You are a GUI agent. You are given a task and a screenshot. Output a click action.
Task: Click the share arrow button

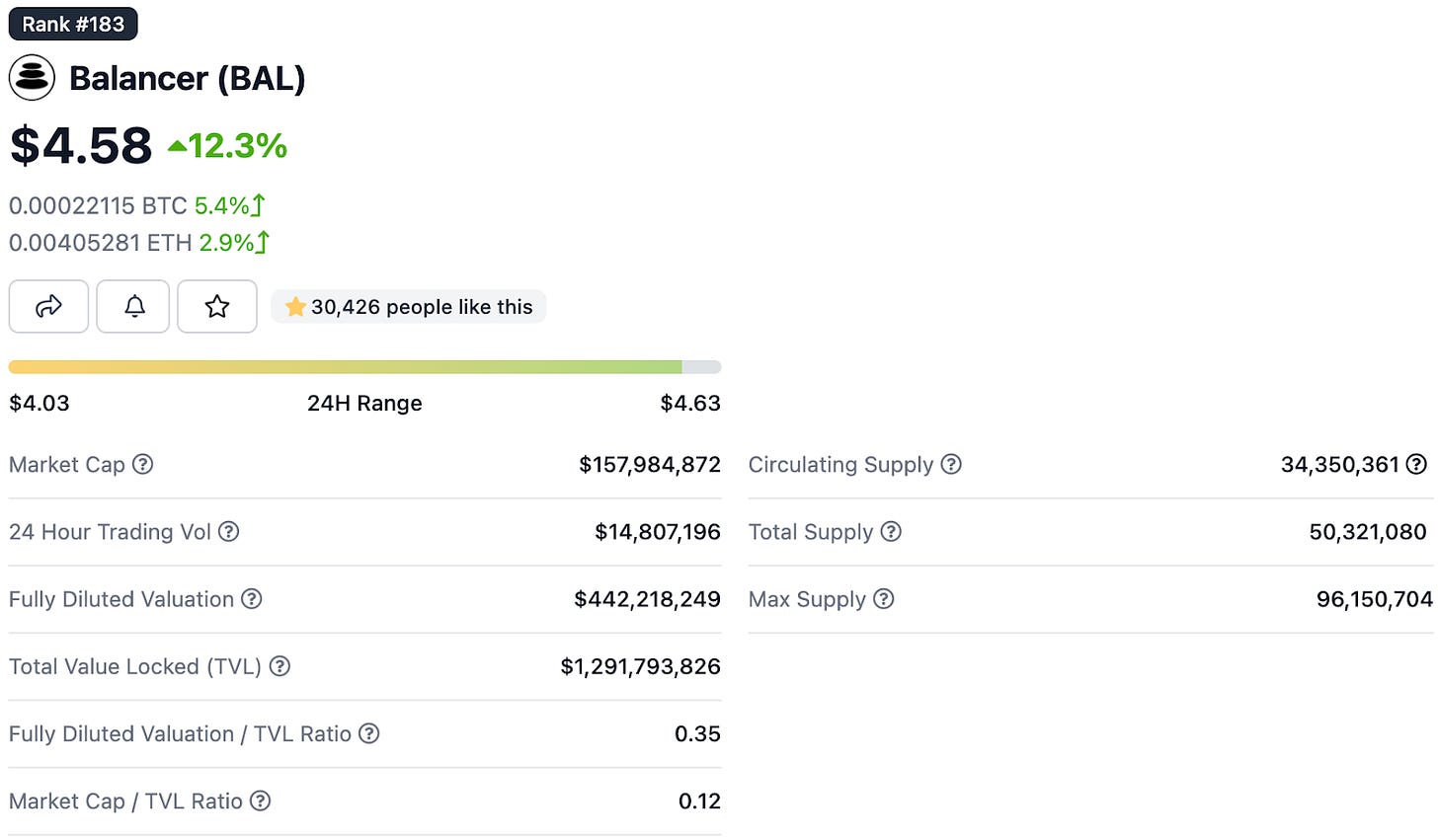tap(48, 306)
